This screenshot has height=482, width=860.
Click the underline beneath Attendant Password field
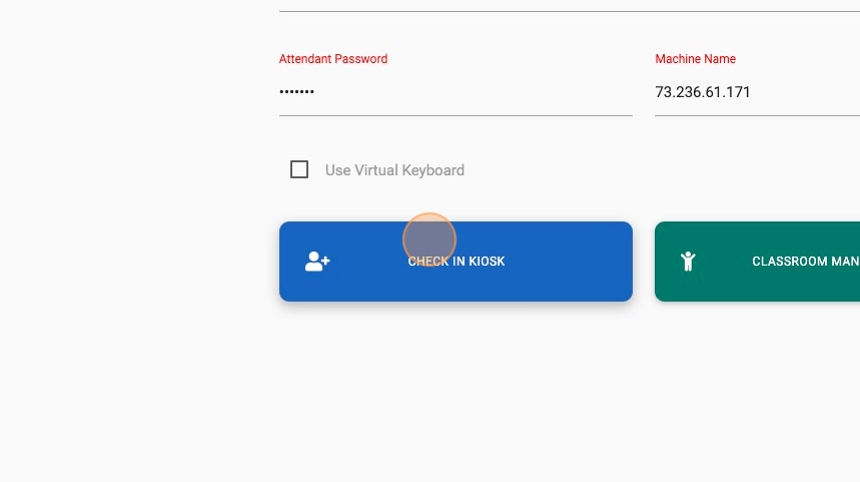[455, 116]
